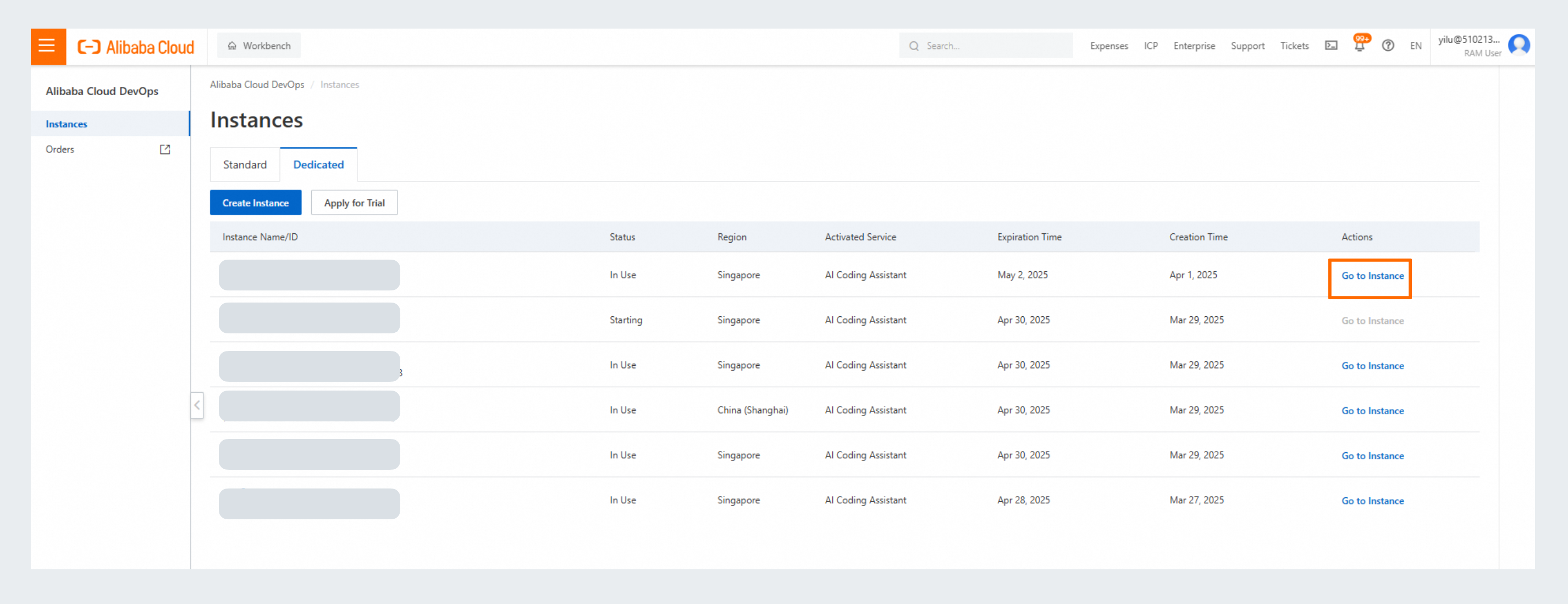
Task: Open Cloud Shell terminal icon
Action: [1331, 46]
